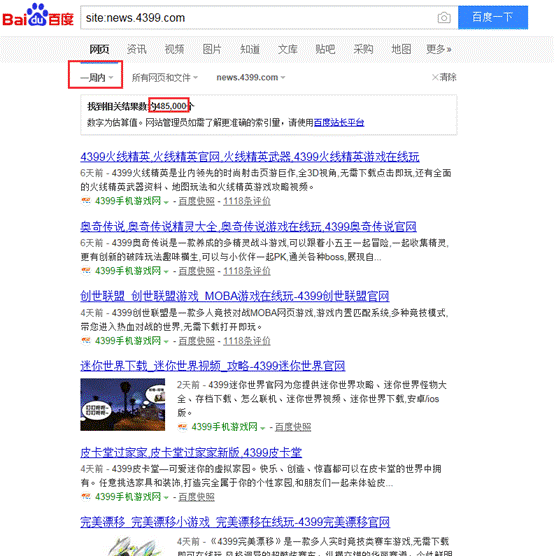The width and height of the screenshot is (554, 556).
Task: Open the 一周内 time filter dropdown
Action: 96,77
